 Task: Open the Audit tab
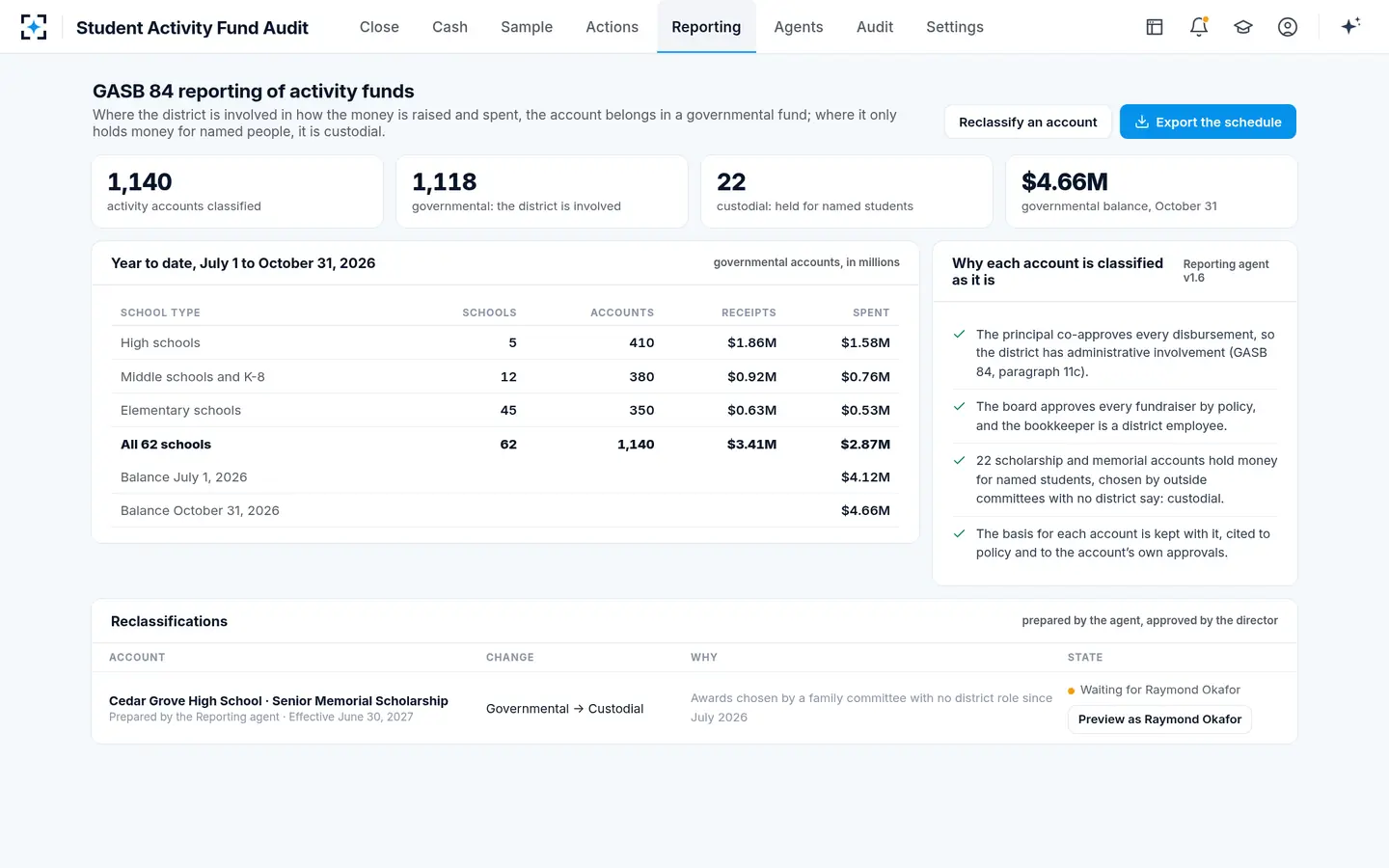pyautogui.click(x=875, y=27)
